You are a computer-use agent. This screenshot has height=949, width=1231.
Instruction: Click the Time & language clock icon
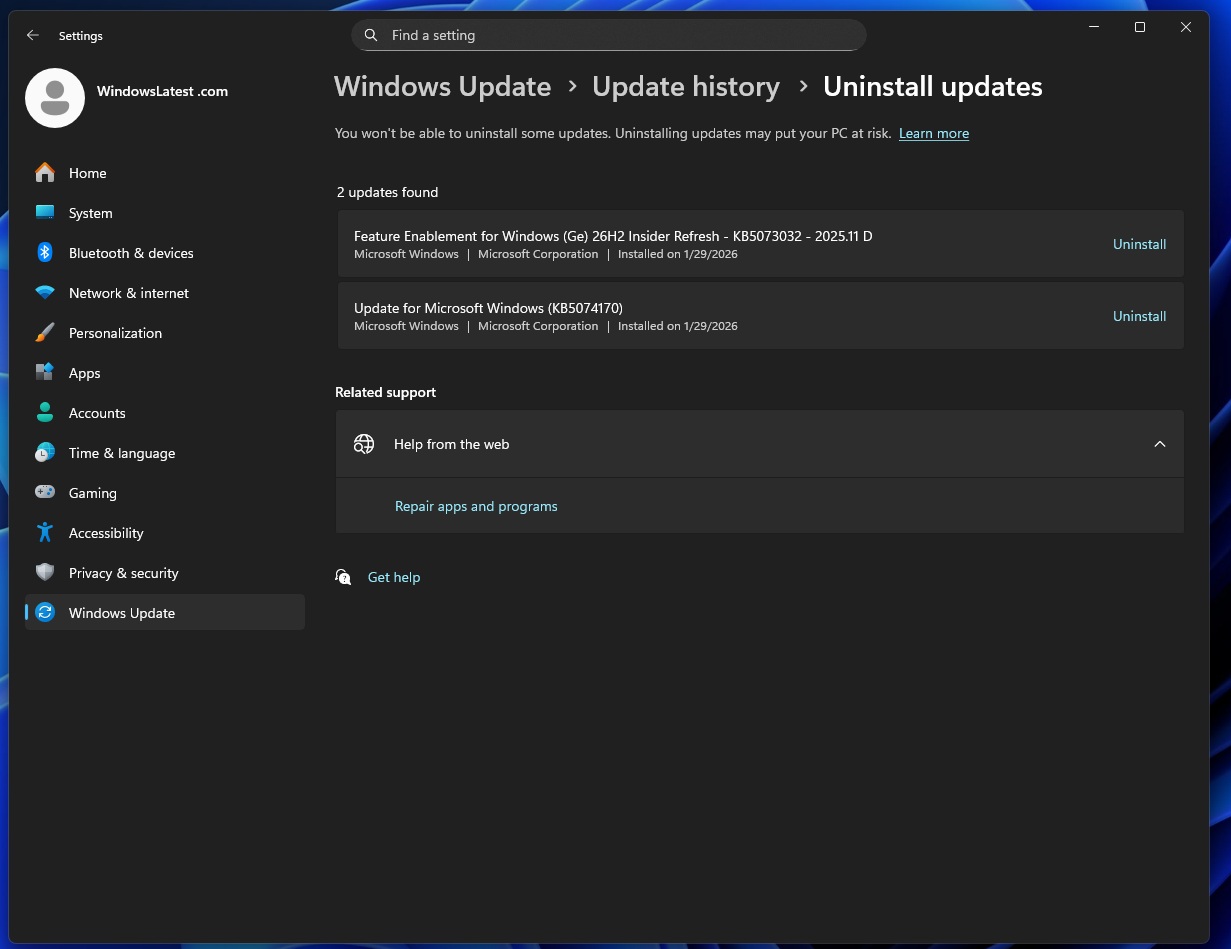44,453
